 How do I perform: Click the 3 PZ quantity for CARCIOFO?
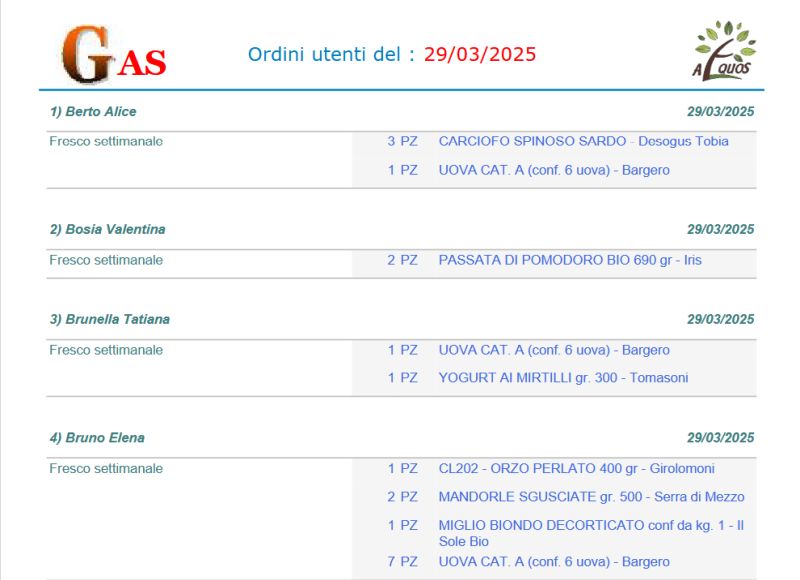[x=402, y=141]
